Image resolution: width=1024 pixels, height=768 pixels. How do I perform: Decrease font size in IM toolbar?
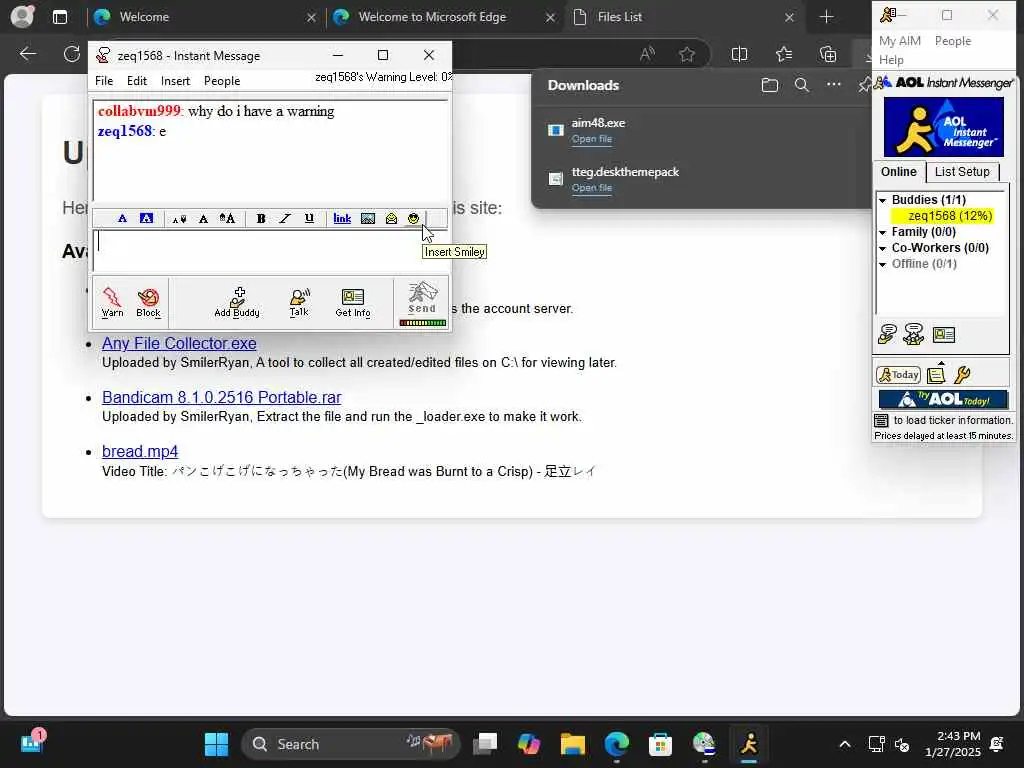coord(179,219)
